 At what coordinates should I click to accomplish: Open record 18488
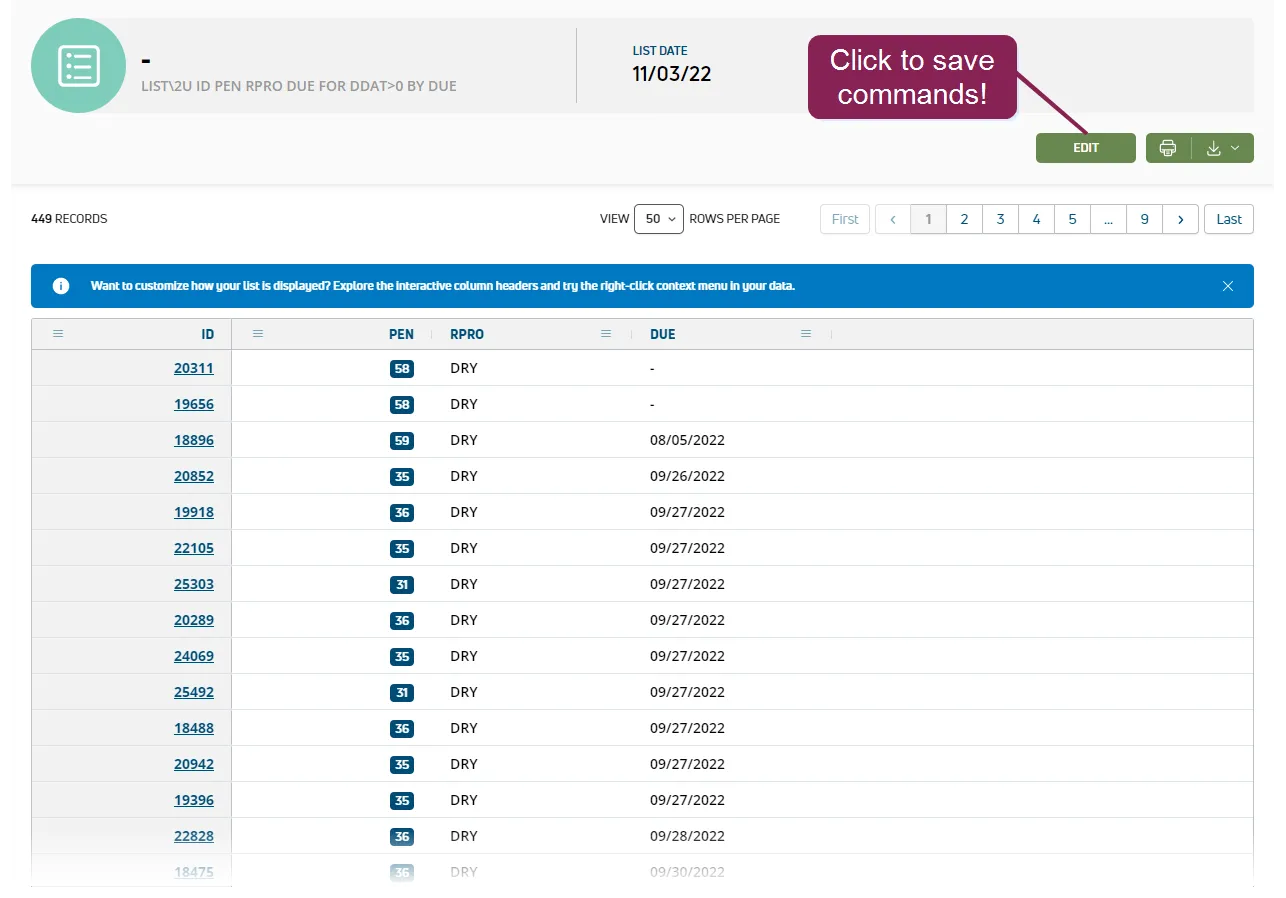194,728
